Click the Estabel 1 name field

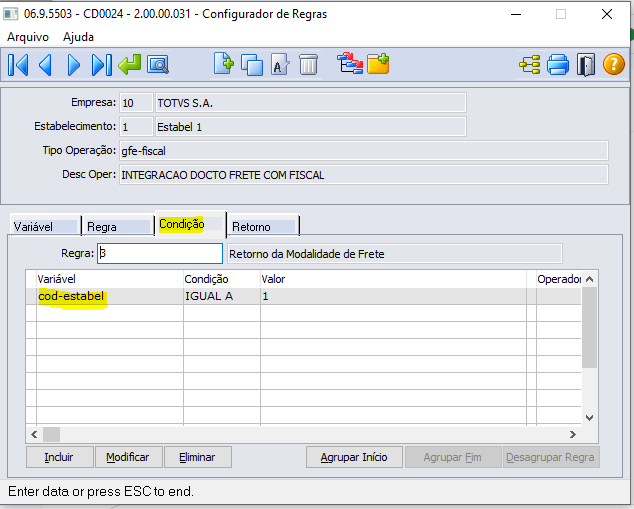[x=311, y=127]
